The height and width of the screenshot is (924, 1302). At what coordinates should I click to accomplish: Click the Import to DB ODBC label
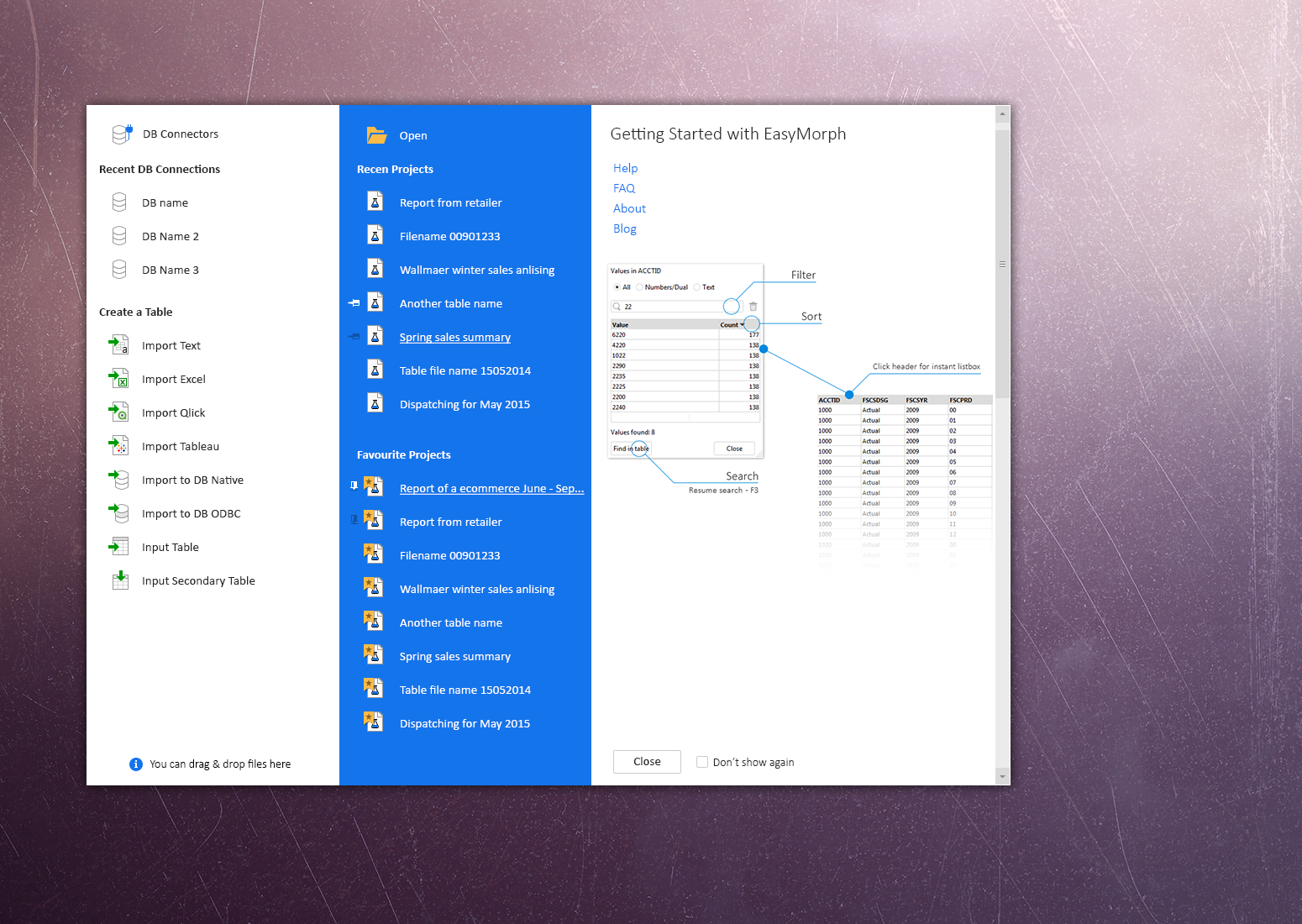click(x=192, y=513)
